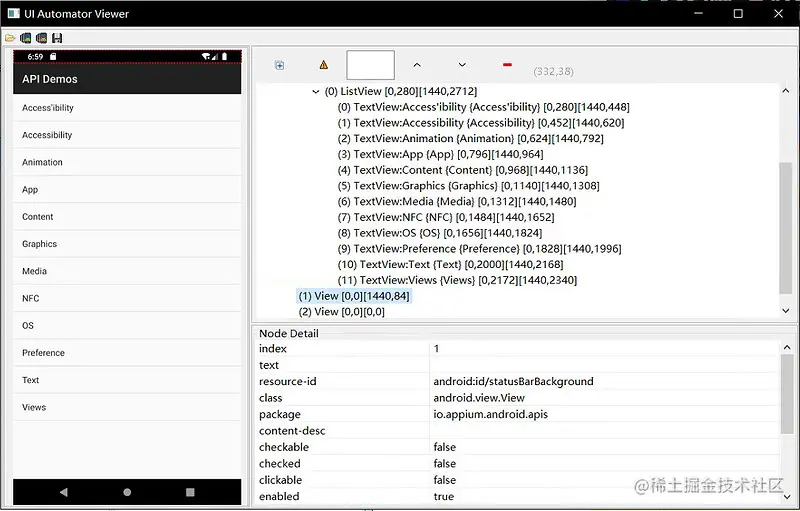This screenshot has height=511, width=800.
Task: Click App in the phone screenshot
Action: tap(127, 189)
